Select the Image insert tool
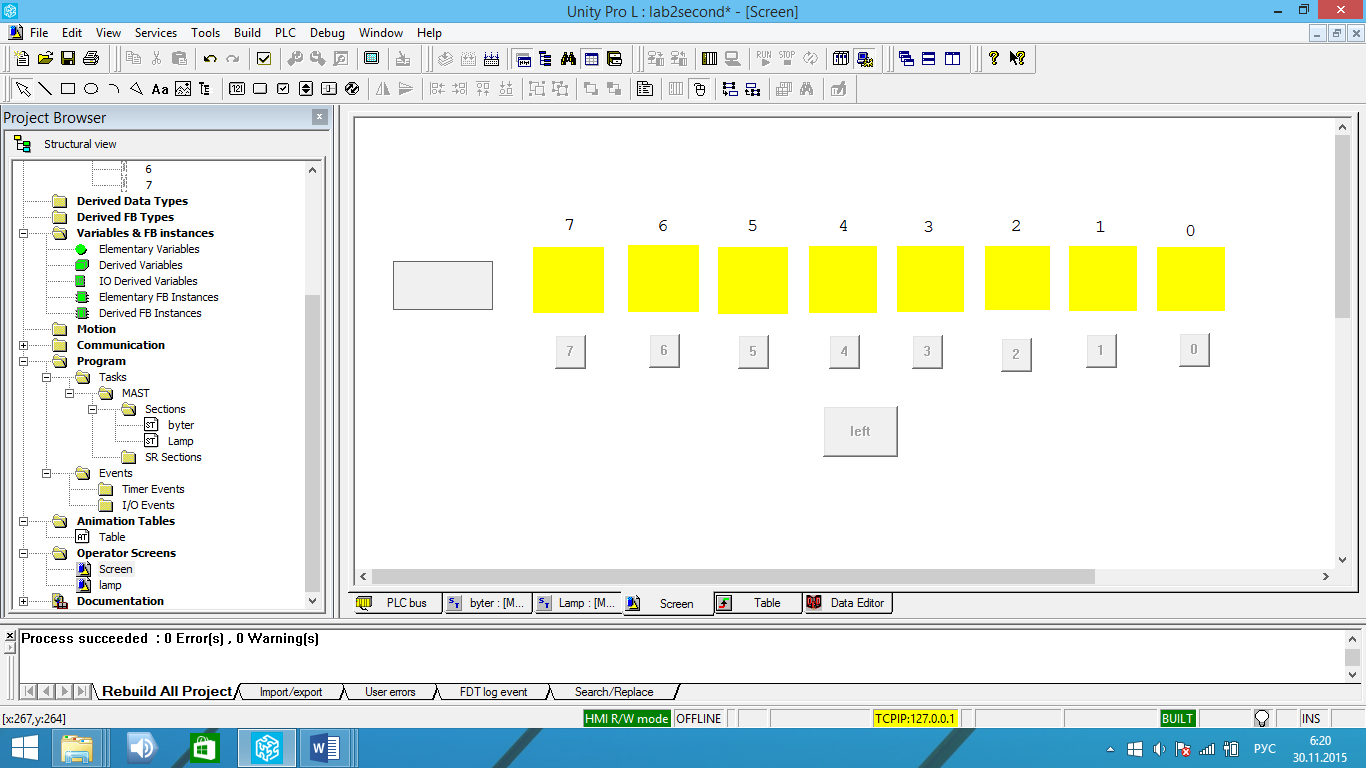This screenshot has width=1366, height=768. click(183, 89)
